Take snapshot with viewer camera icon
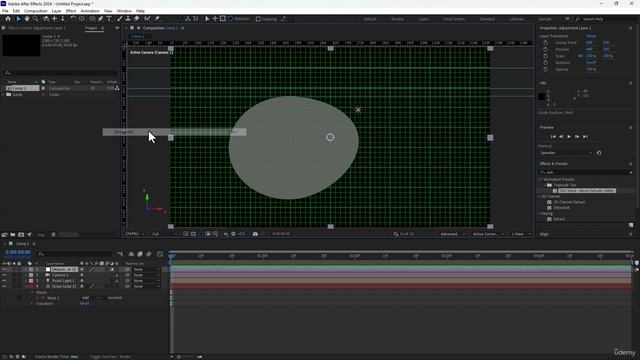The image size is (640, 360). point(255,234)
